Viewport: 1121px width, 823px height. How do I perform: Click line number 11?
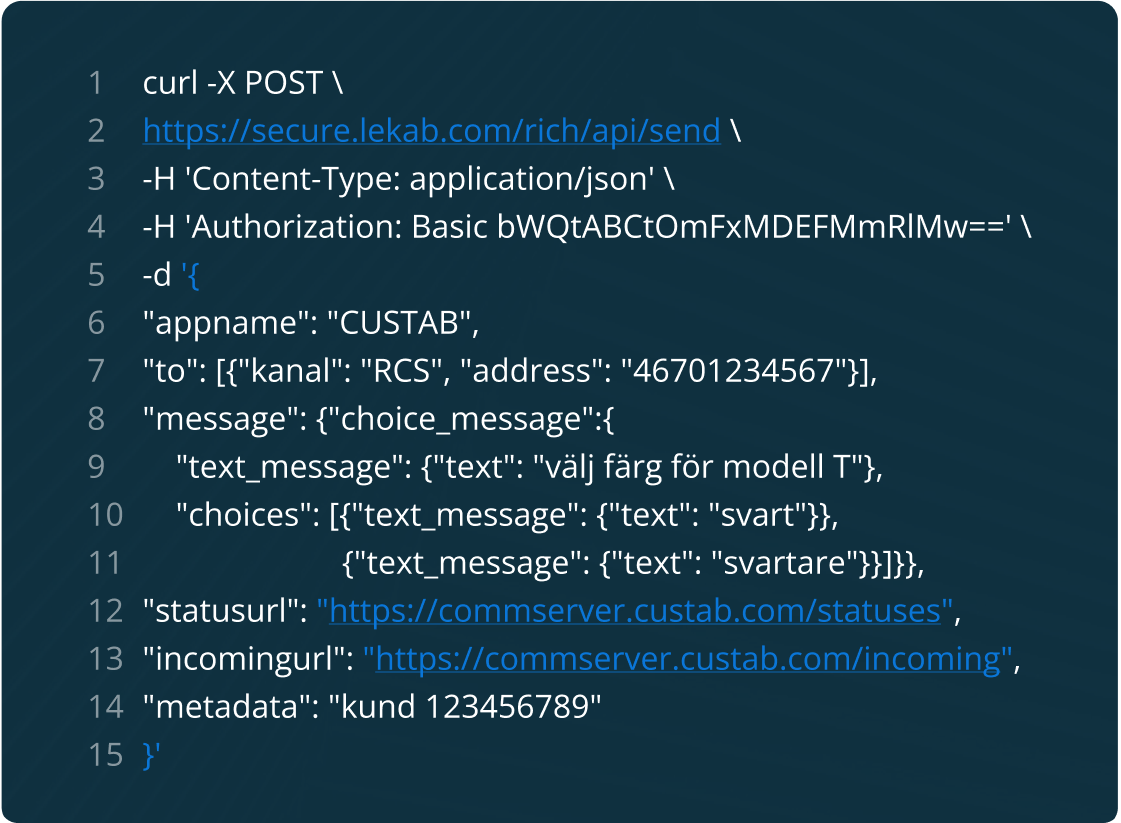pyautogui.click(x=104, y=563)
